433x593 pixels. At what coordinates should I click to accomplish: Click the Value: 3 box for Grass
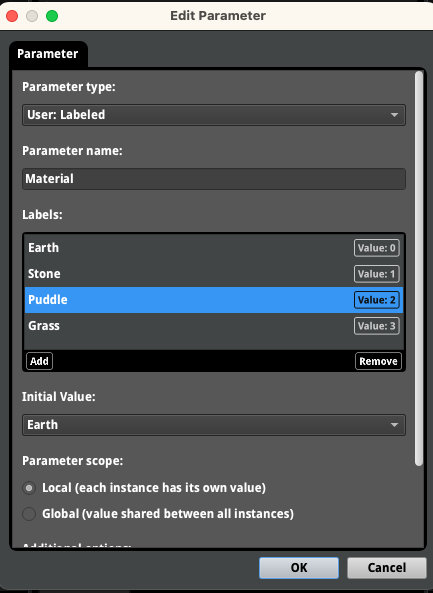coord(377,326)
